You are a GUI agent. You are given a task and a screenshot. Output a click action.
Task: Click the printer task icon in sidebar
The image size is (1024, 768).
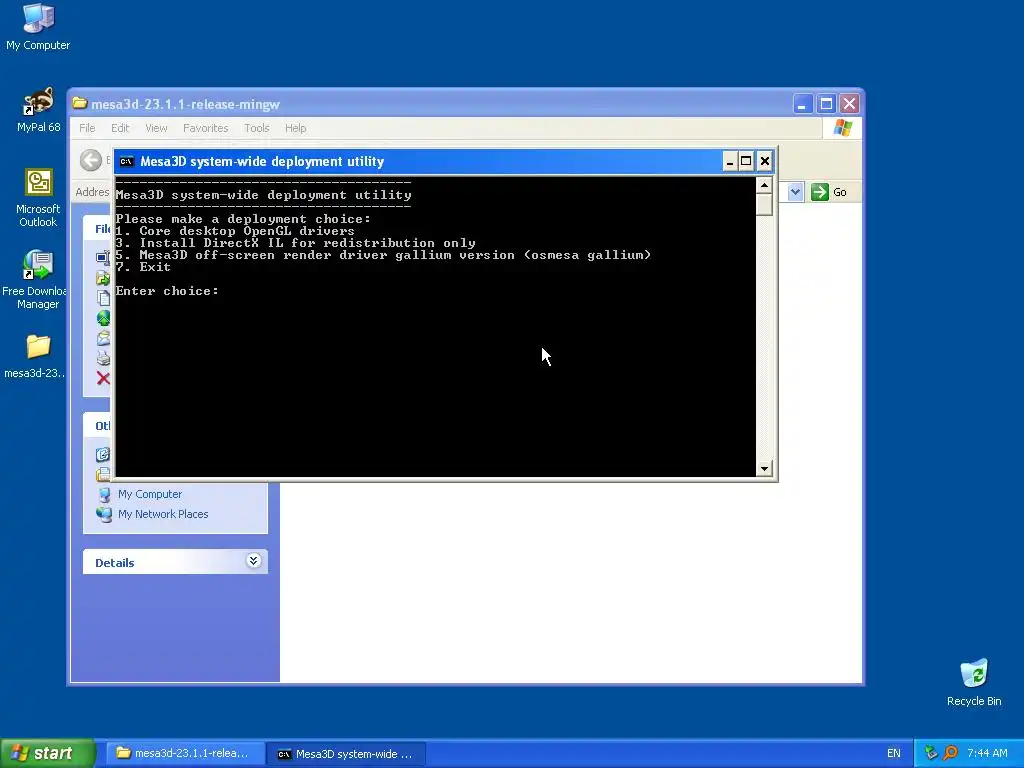(x=103, y=358)
